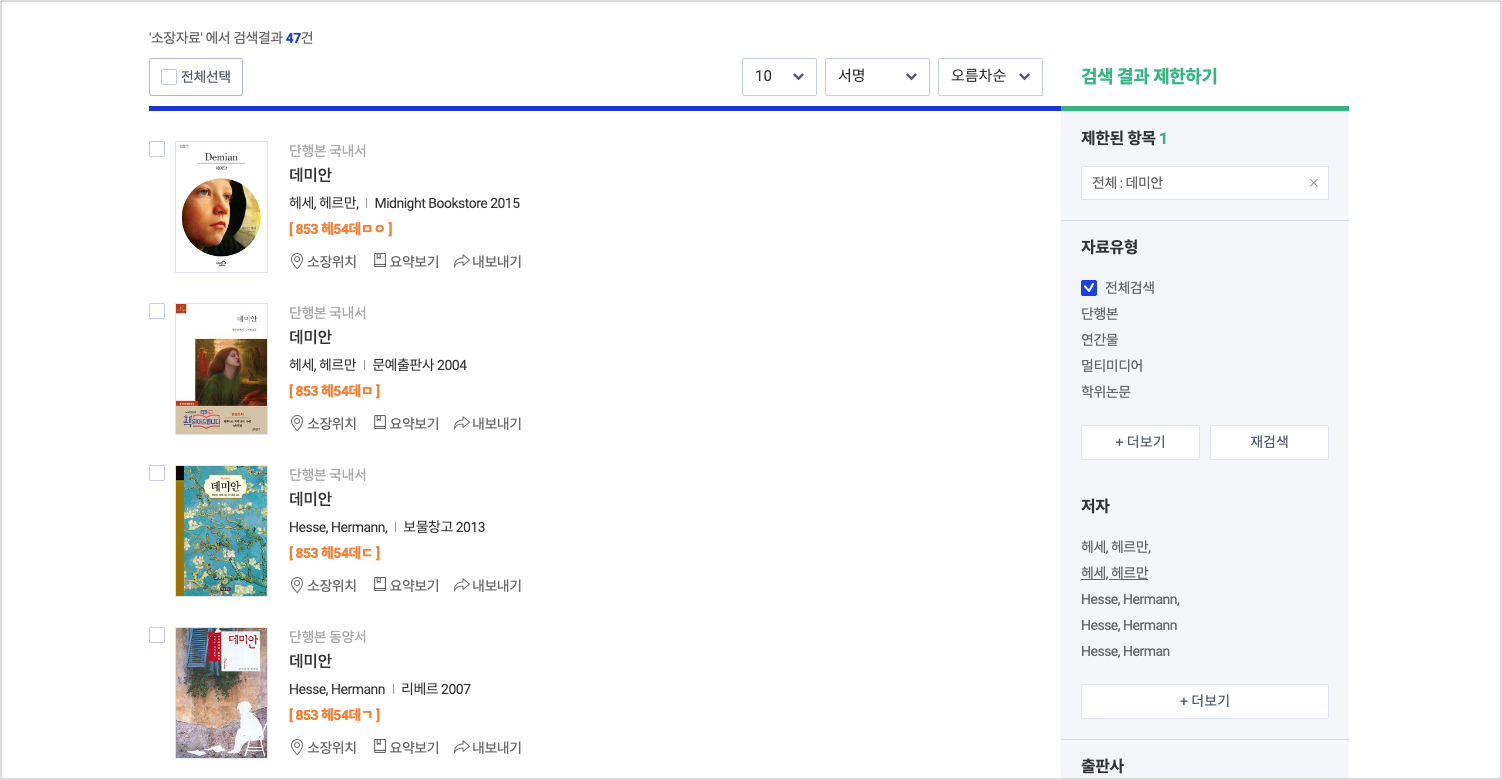Select checkbox for 리베르 2007 book
Viewport: 1502px width, 780px height.
[157, 635]
